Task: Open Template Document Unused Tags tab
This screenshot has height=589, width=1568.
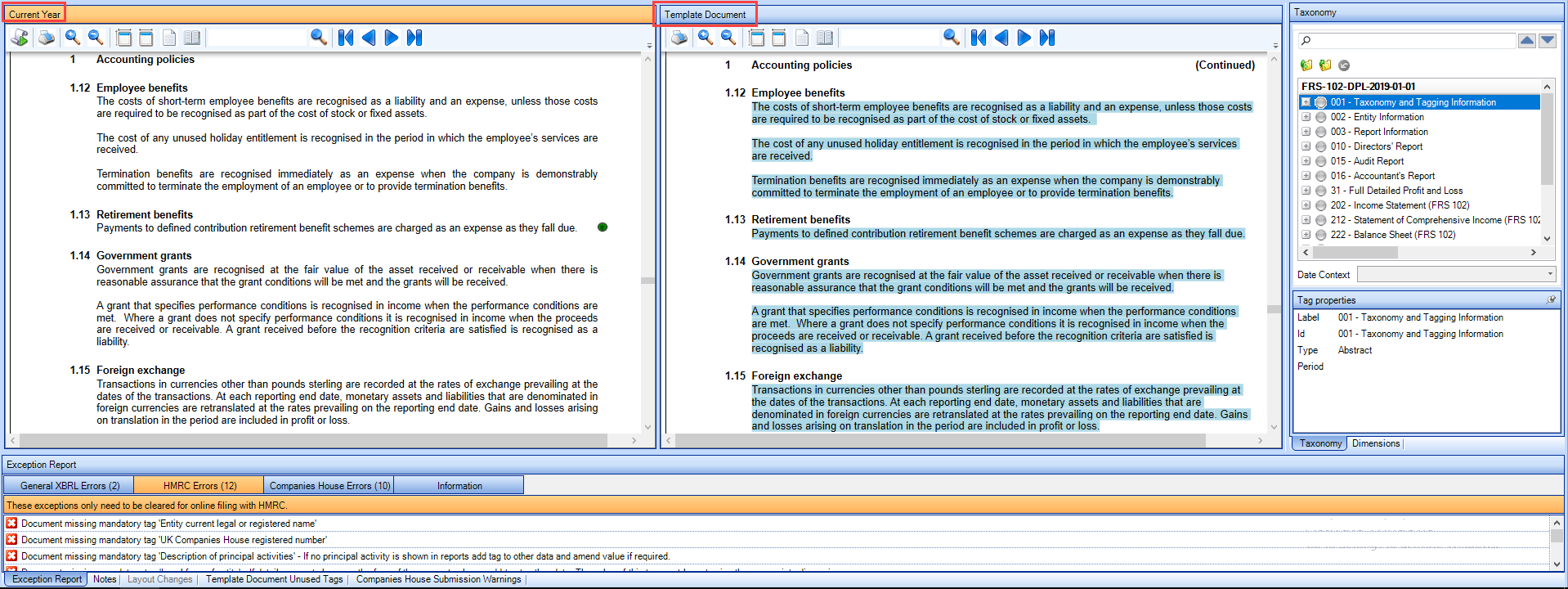Action: (x=275, y=579)
